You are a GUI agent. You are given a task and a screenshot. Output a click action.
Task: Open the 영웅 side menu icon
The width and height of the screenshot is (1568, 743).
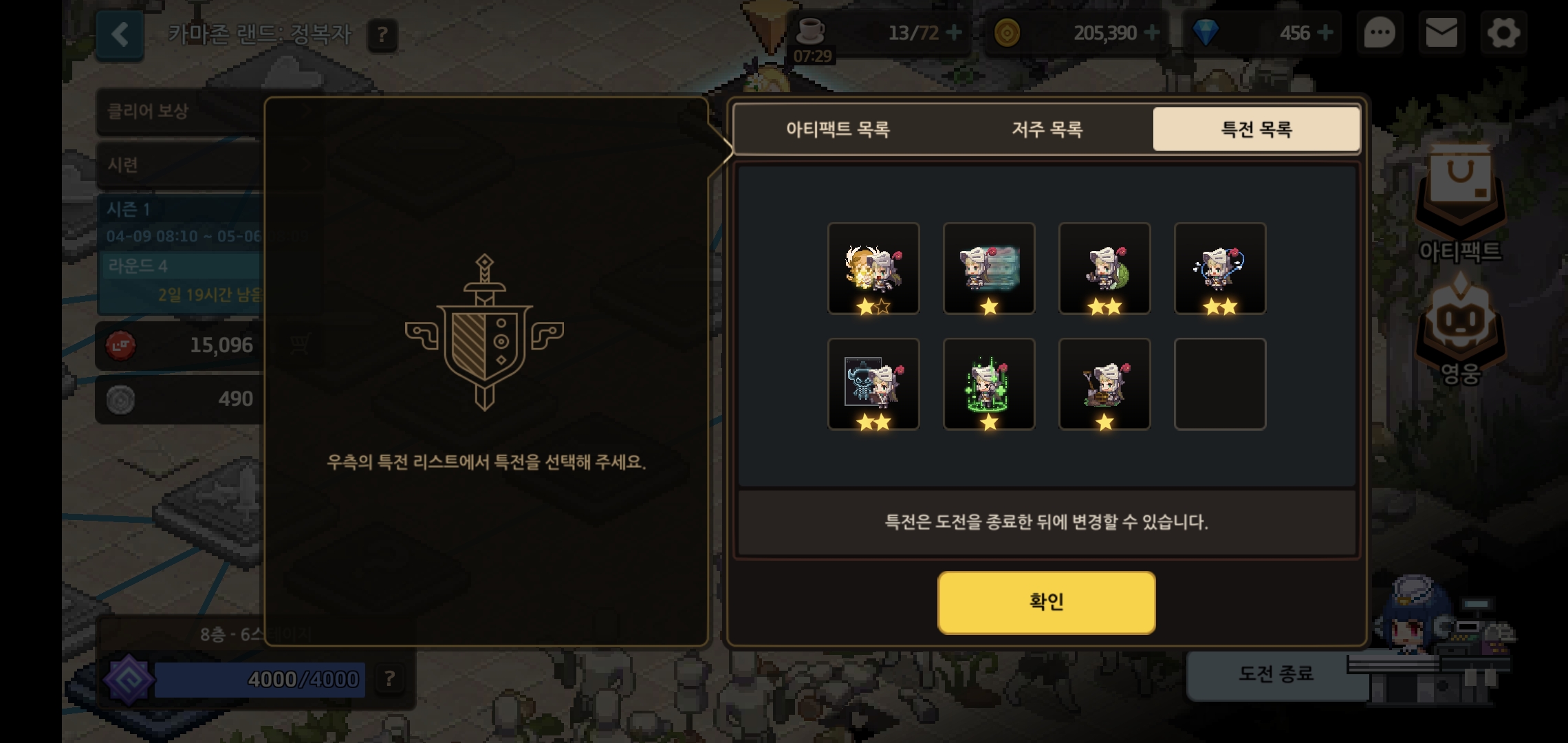click(x=1460, y=330)
